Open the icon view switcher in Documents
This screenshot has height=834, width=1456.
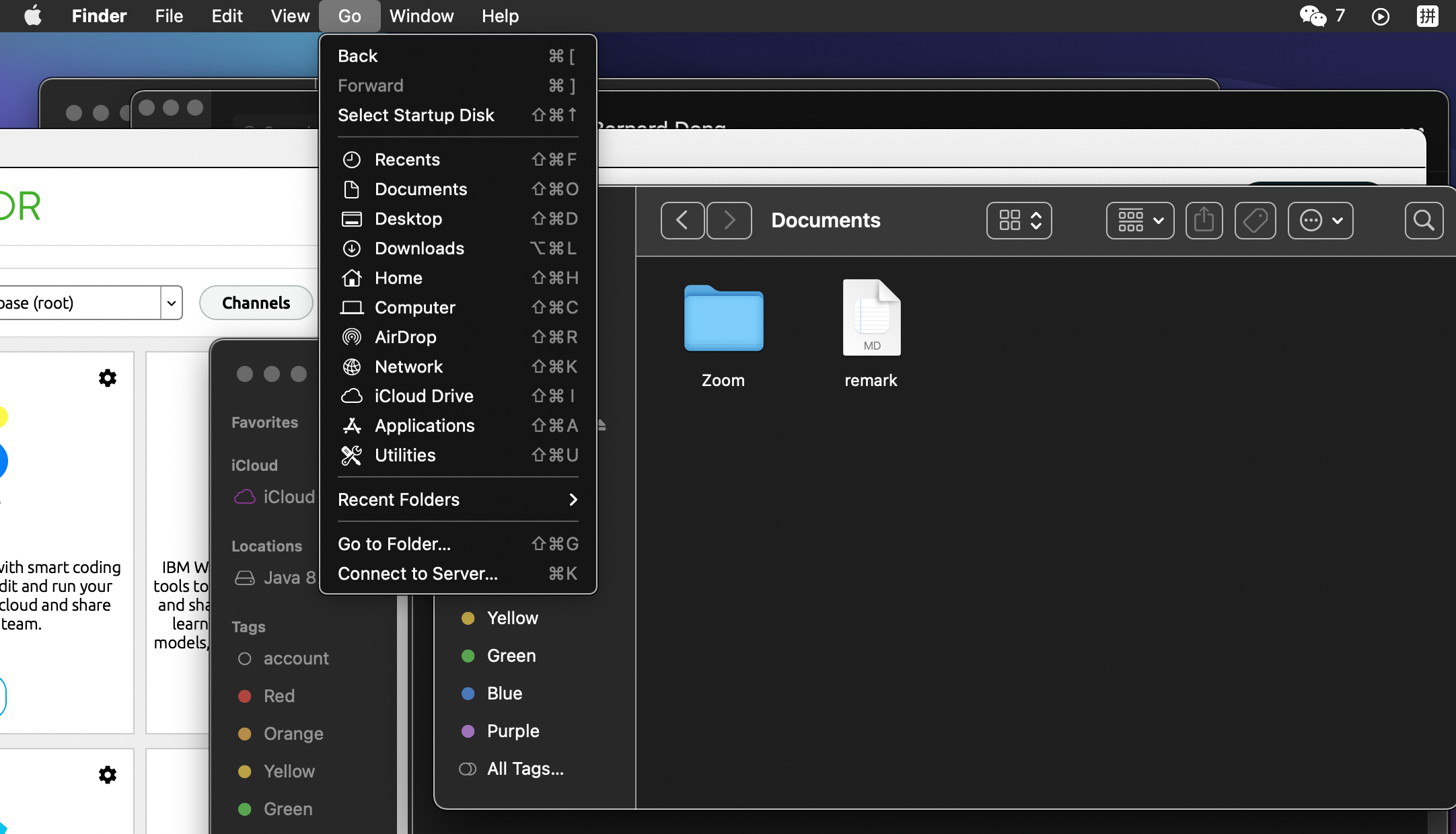(x=1019, y=220)
